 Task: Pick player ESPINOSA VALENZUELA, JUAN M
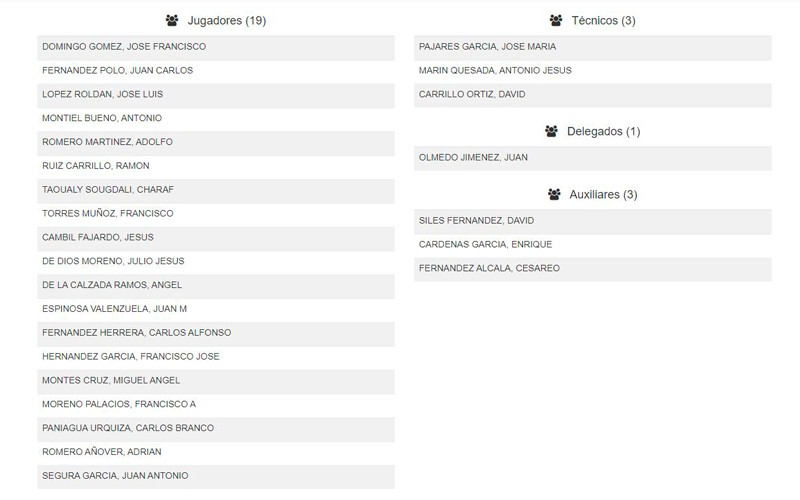[x=216, y=310]
